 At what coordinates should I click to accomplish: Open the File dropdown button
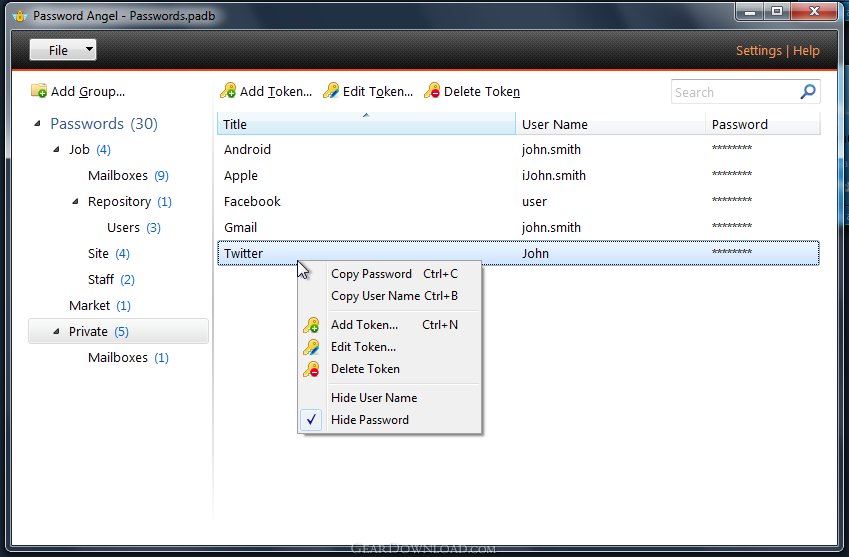(63, 50)
